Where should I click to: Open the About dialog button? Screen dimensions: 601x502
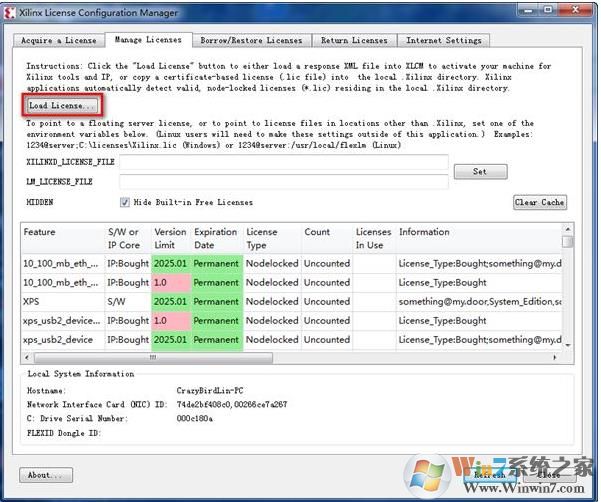coord(46,475)
